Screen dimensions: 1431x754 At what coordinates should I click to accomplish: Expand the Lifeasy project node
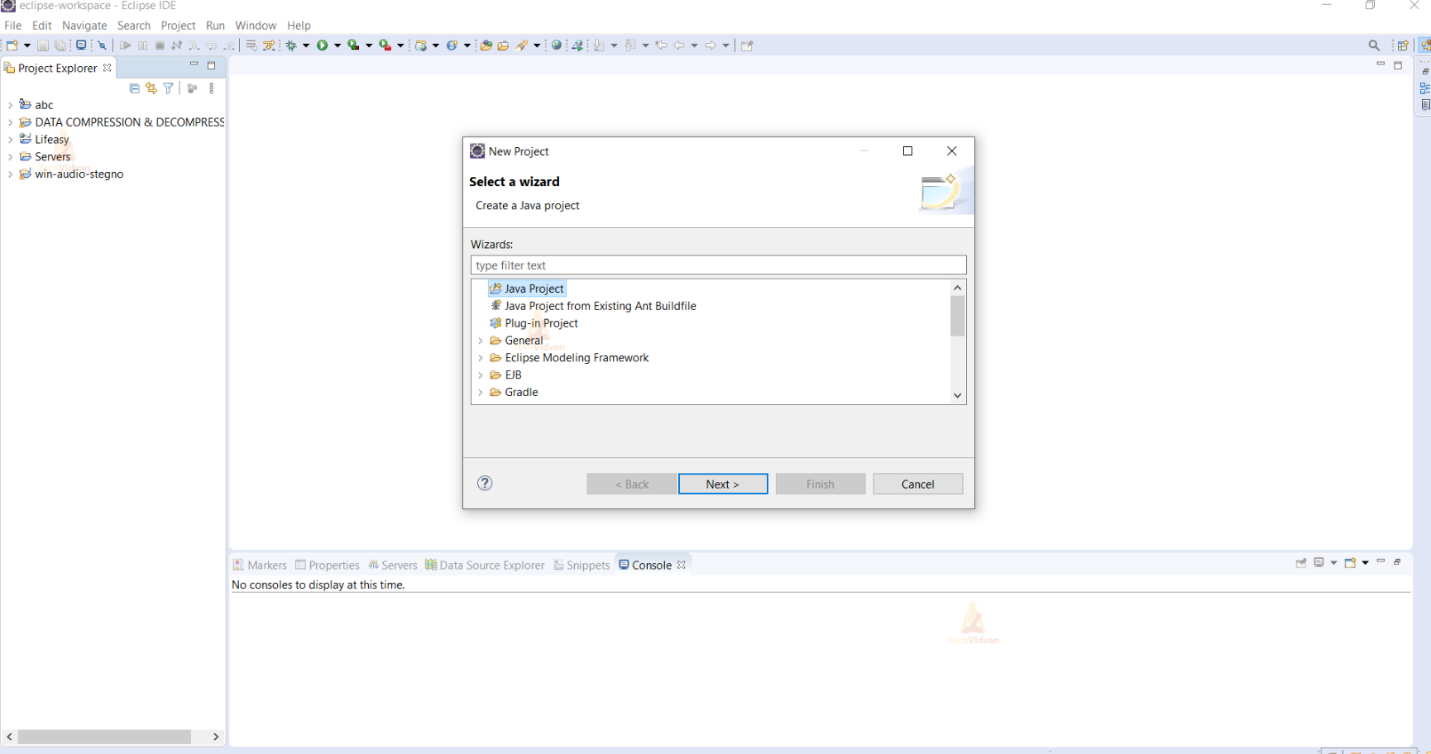coord(10,140)
